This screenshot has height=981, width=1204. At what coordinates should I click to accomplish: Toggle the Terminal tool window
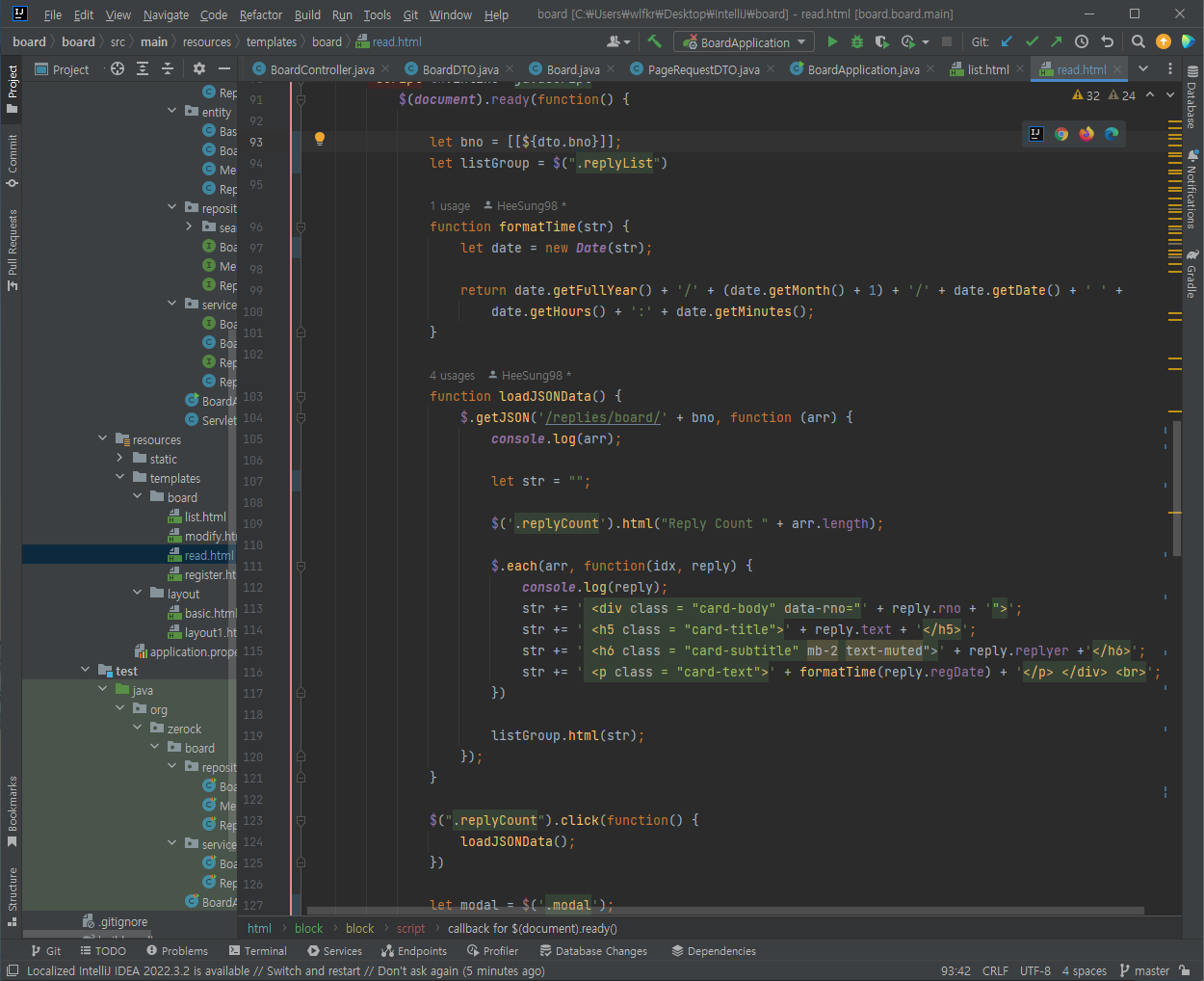257,950
